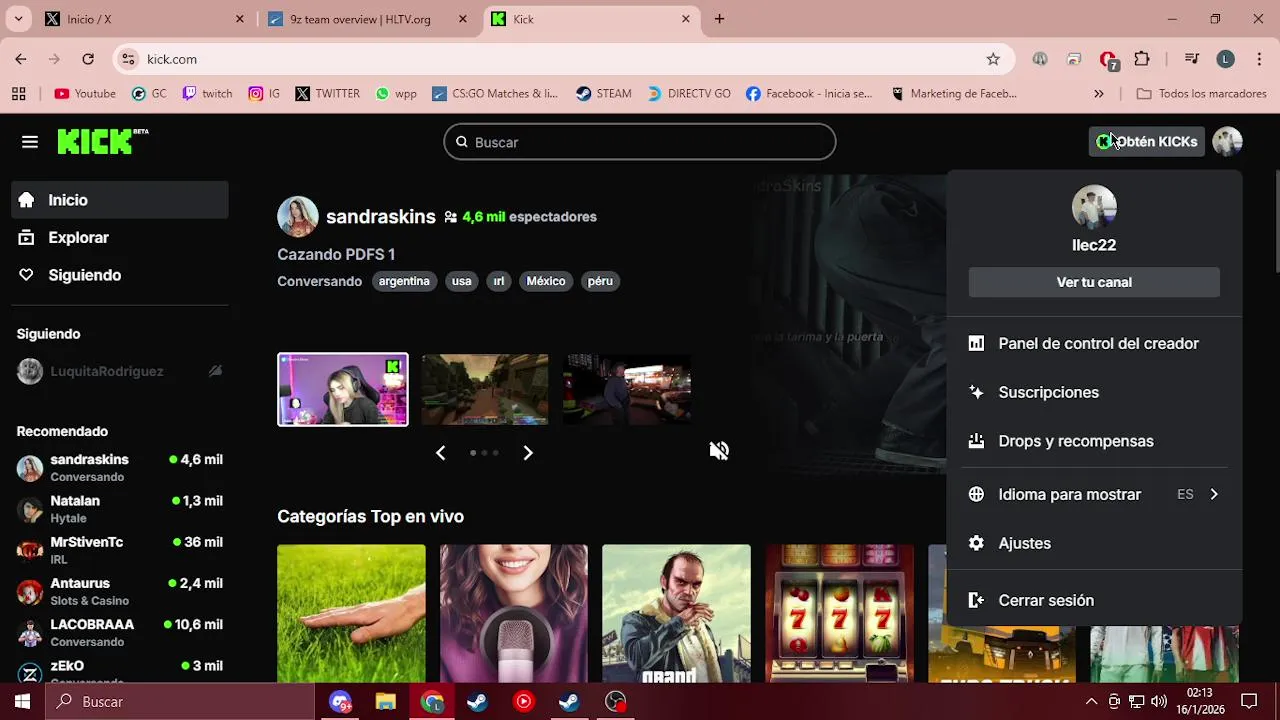
Task: Open sandraskins avatar on featured stream
Action: [x=298, y=217]
